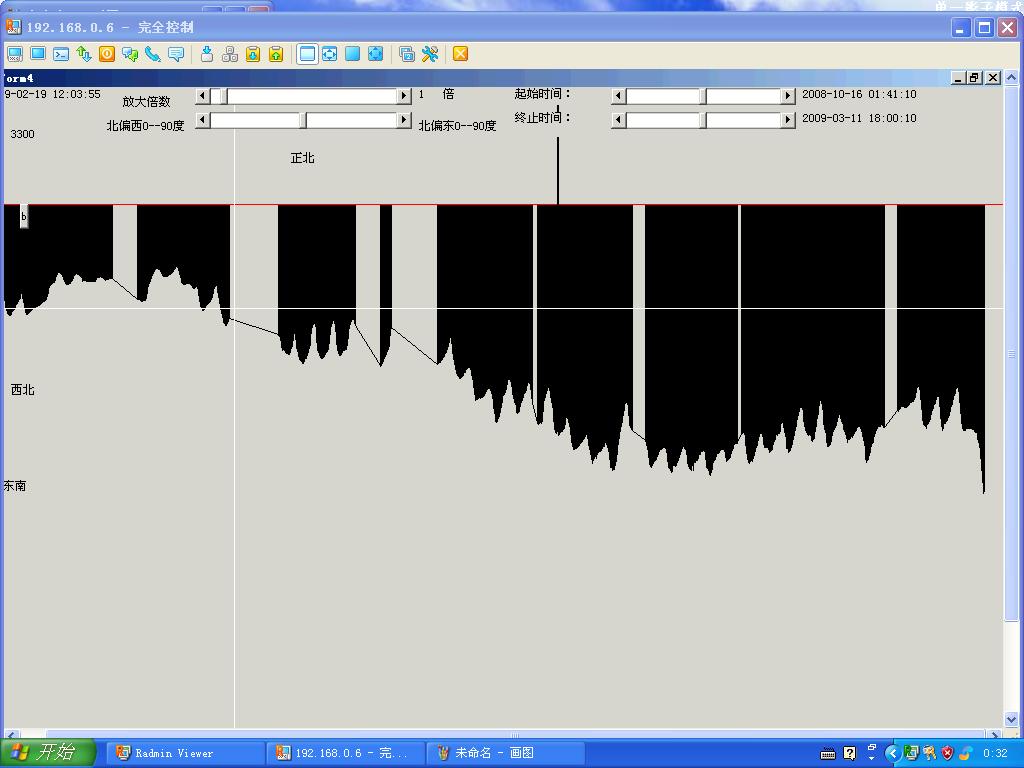Click the 0:32 system clock
1024x768 pixels.
(995, 754)
